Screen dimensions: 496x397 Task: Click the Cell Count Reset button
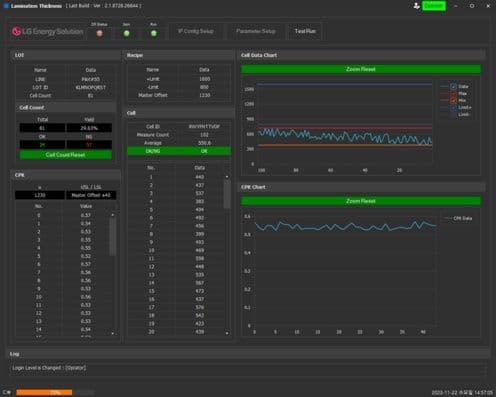[x=66, y=155]
